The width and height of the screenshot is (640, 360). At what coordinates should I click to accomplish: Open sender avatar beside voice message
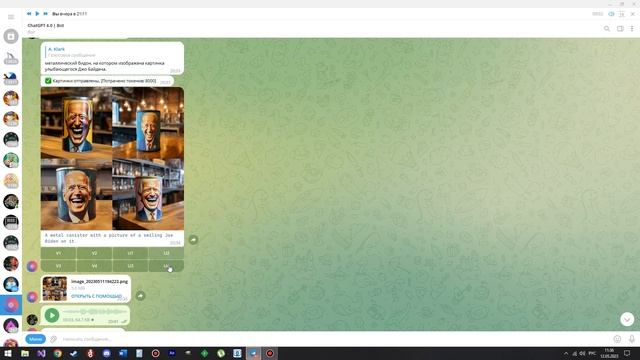32,320
